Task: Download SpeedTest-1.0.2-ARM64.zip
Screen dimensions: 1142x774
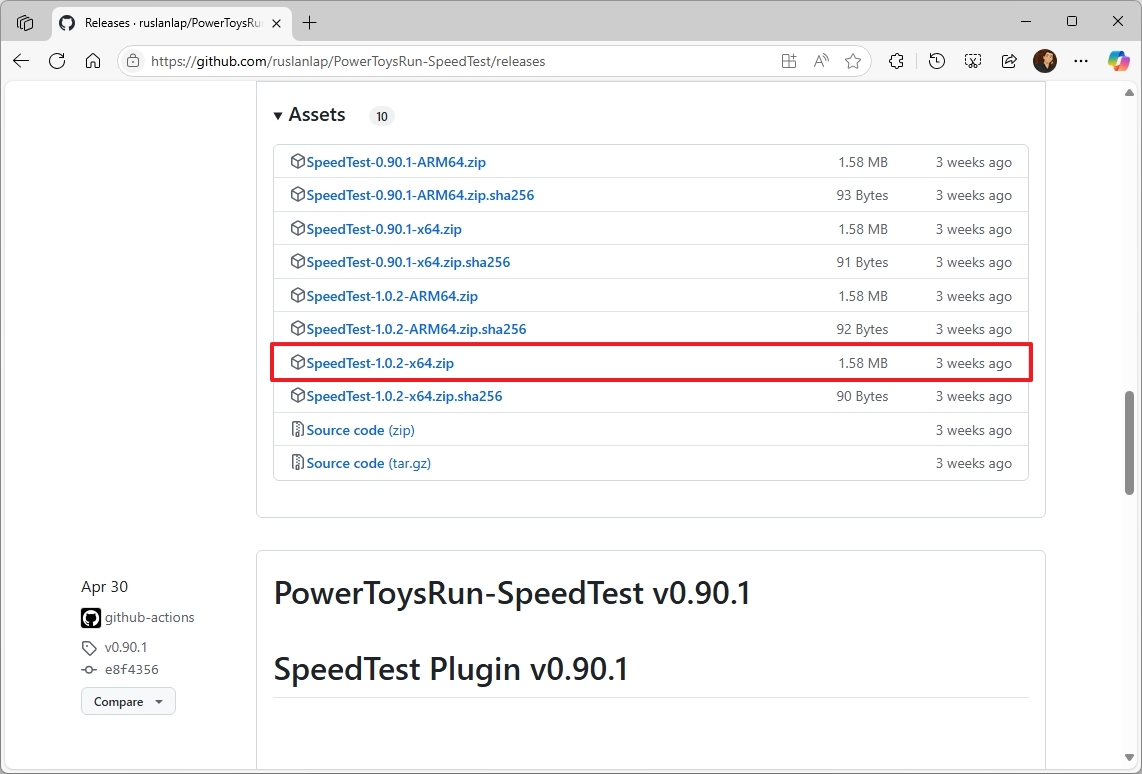Action: 392,296
